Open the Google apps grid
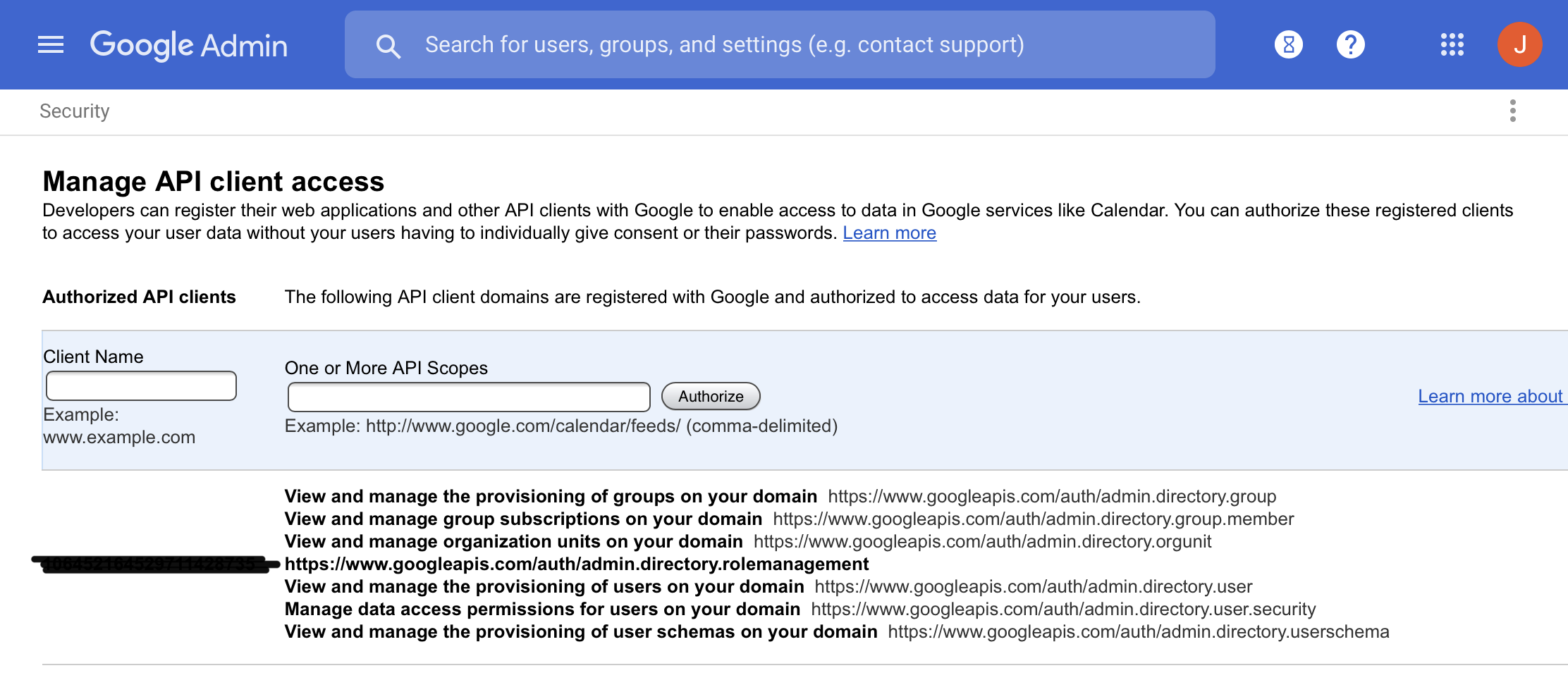 [x=1452, y=45]
